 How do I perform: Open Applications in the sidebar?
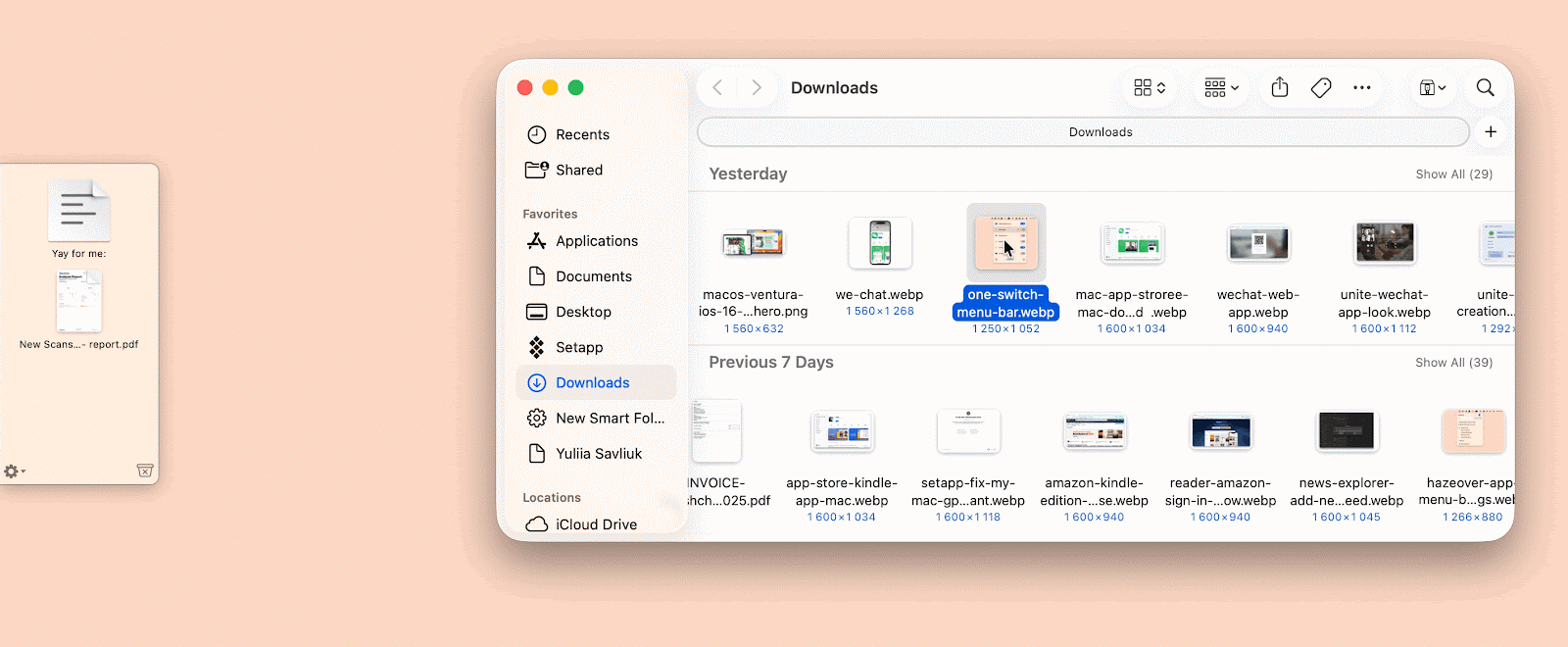point(596,241)
